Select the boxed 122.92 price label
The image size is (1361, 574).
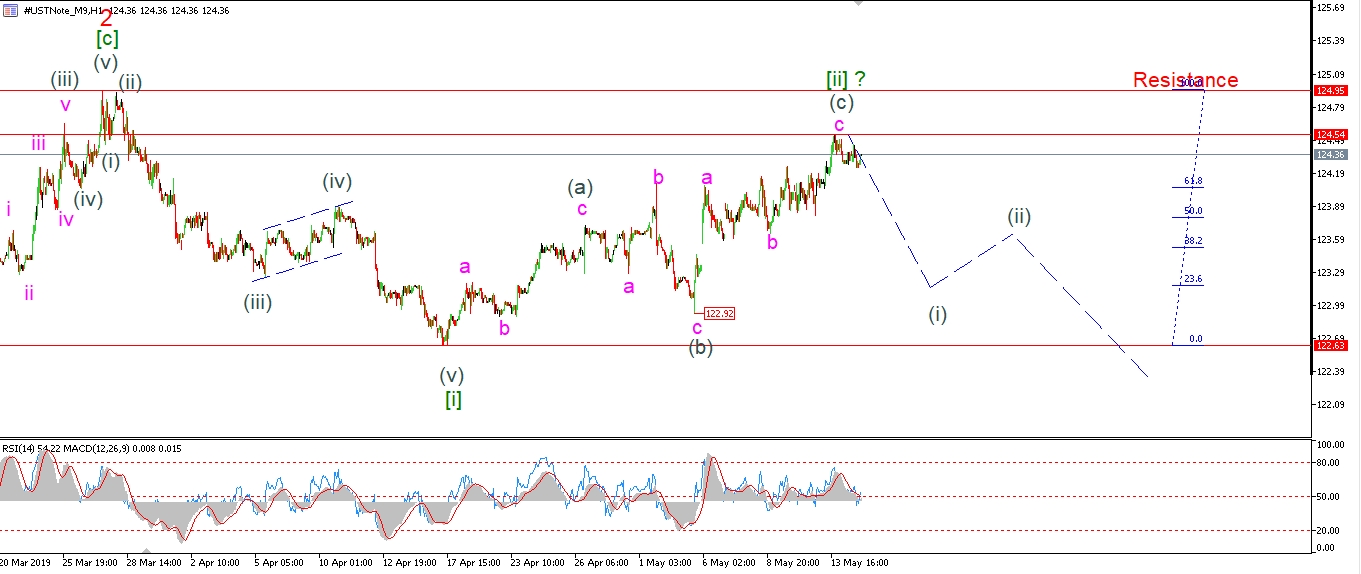(719, 313)
